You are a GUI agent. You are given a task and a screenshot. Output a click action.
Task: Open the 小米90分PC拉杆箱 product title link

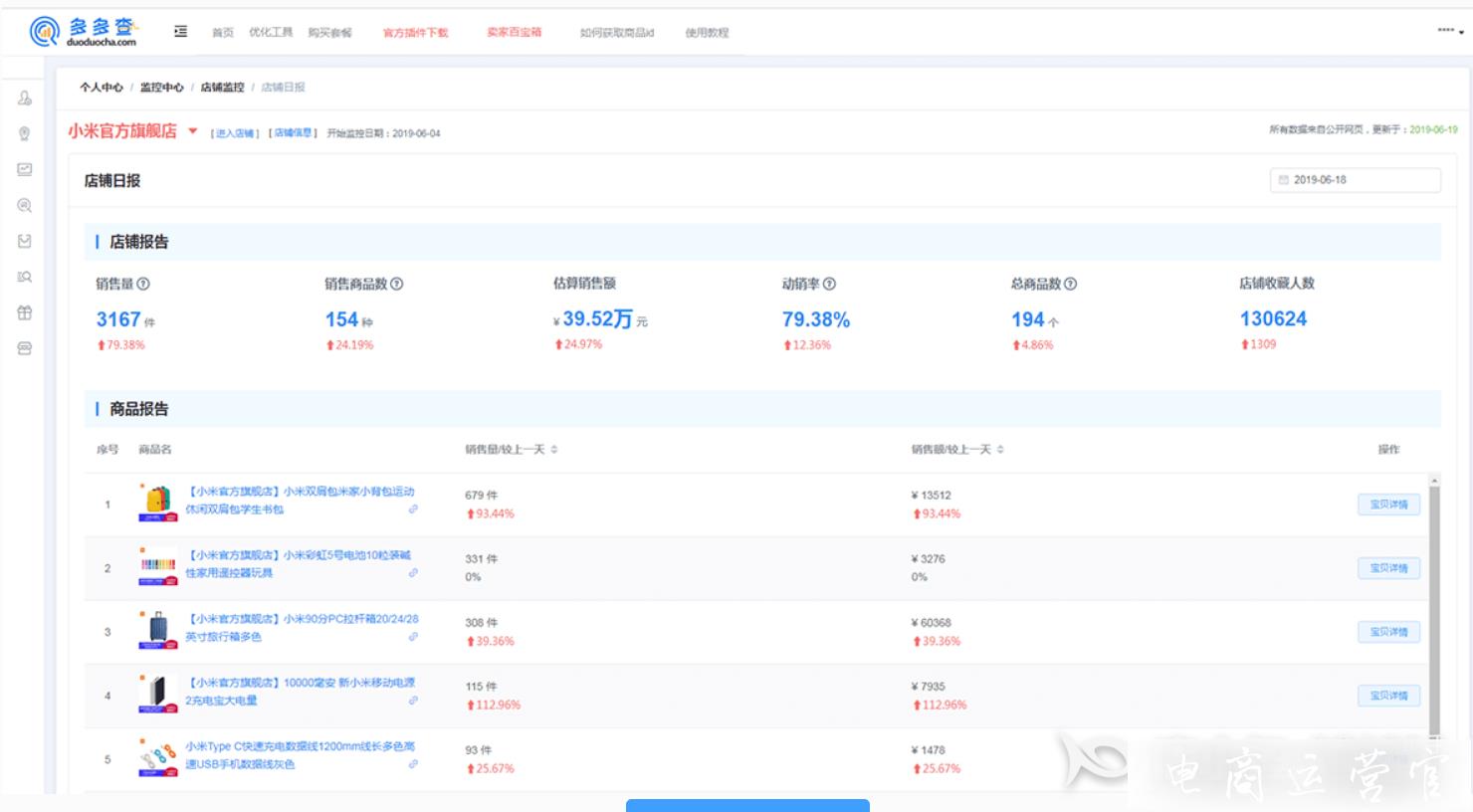tap(303, 628)
